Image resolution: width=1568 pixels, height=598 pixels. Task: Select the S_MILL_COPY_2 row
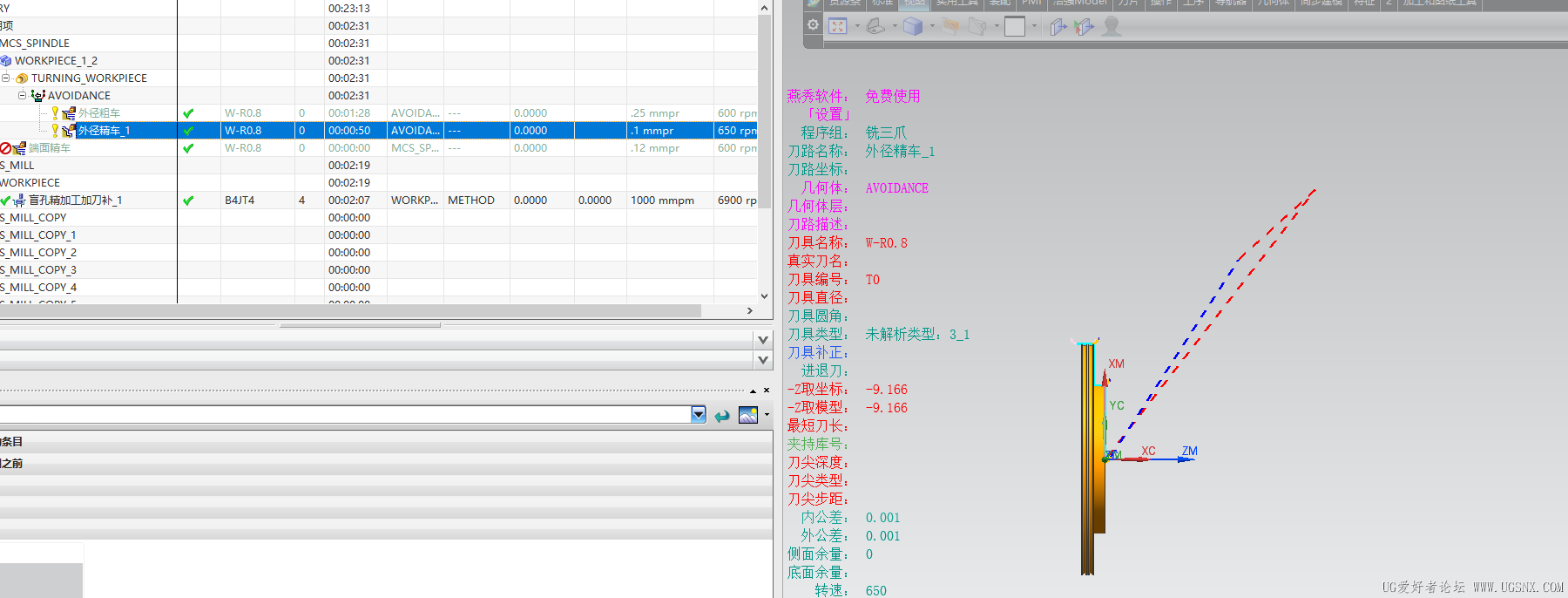pyautogui.click(x=379, y=253)
